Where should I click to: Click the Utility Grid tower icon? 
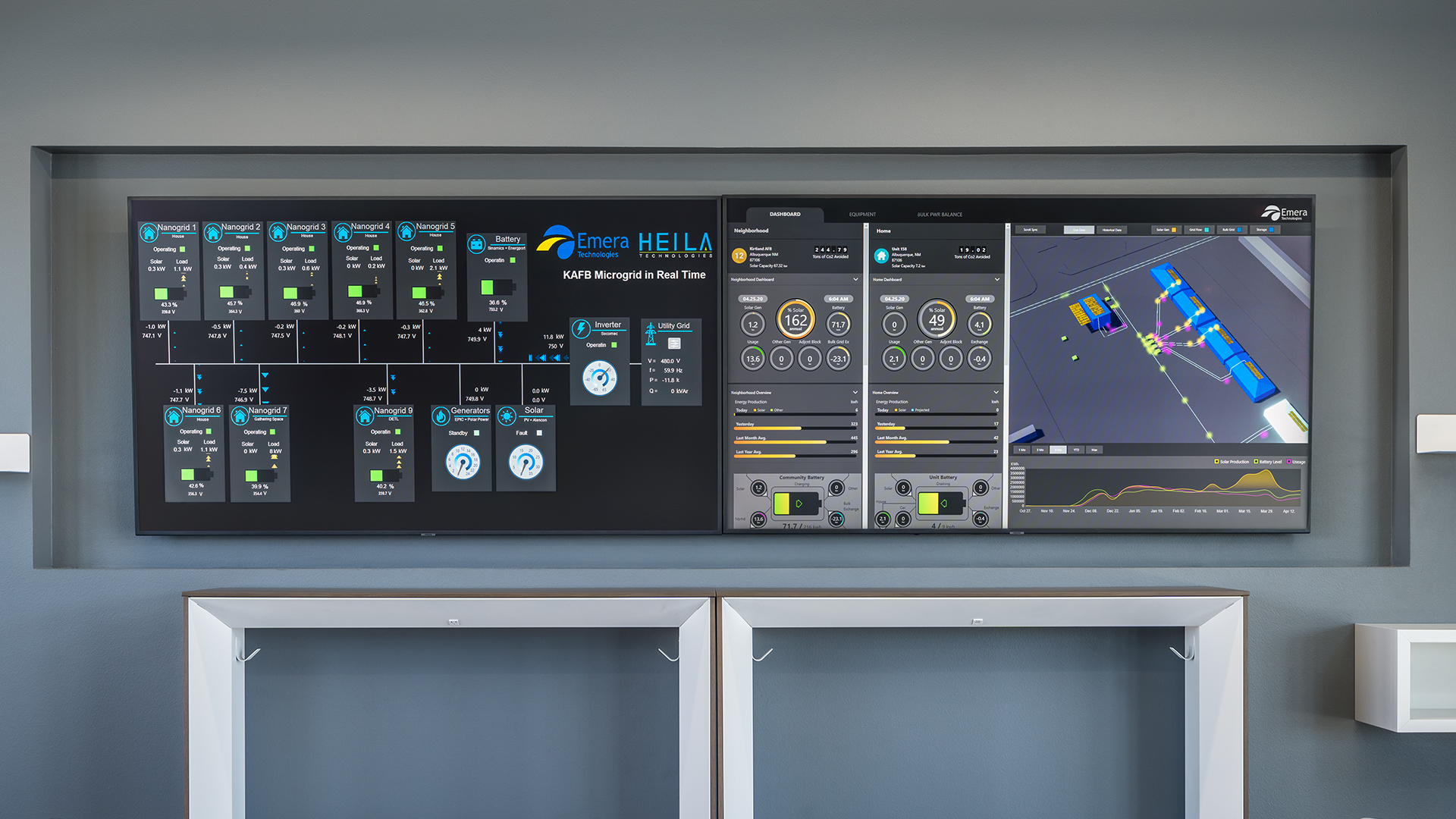click(x=651, y=333)
